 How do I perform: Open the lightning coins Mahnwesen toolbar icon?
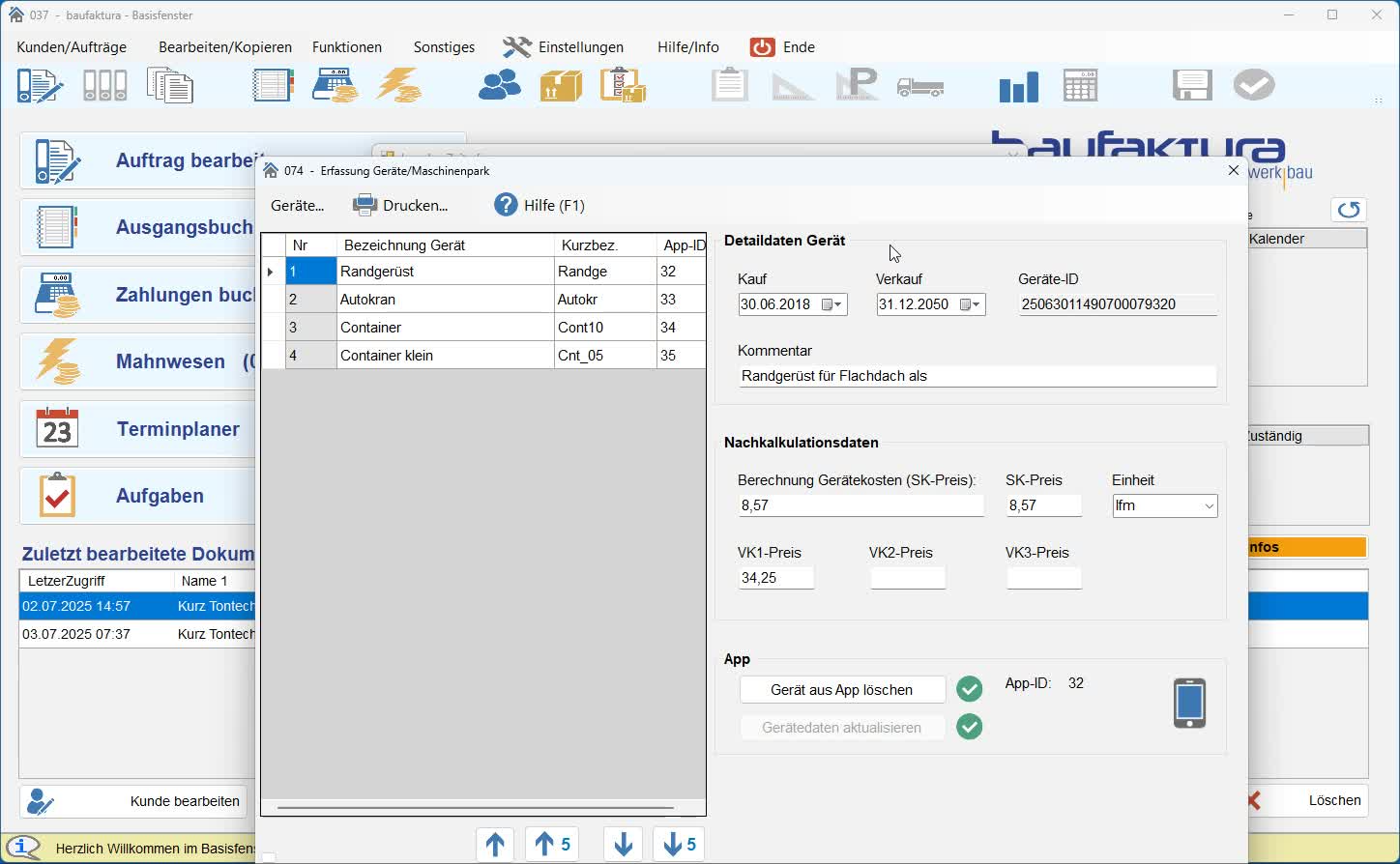click(398, 86)
